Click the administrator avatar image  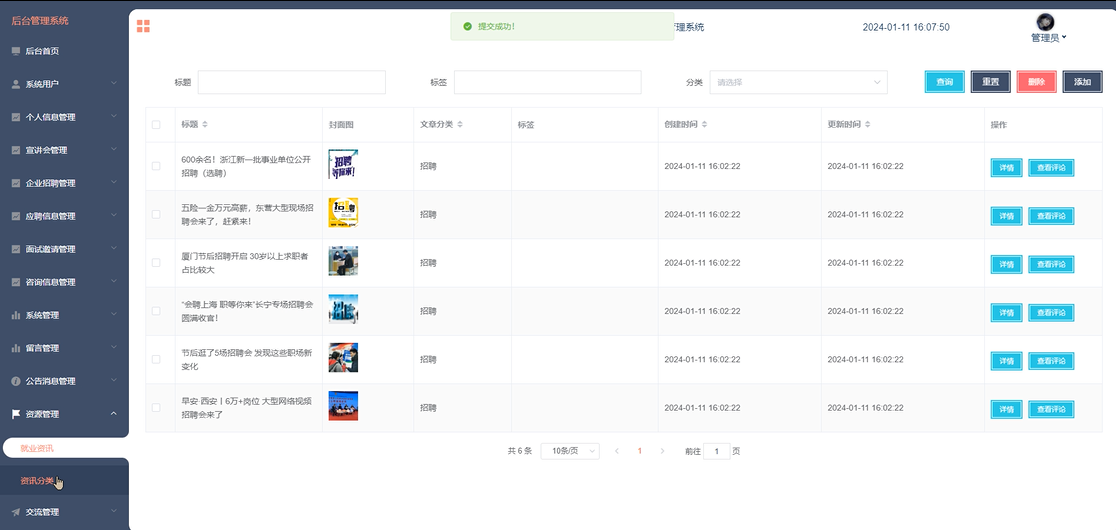click(x=1046, y=22)
